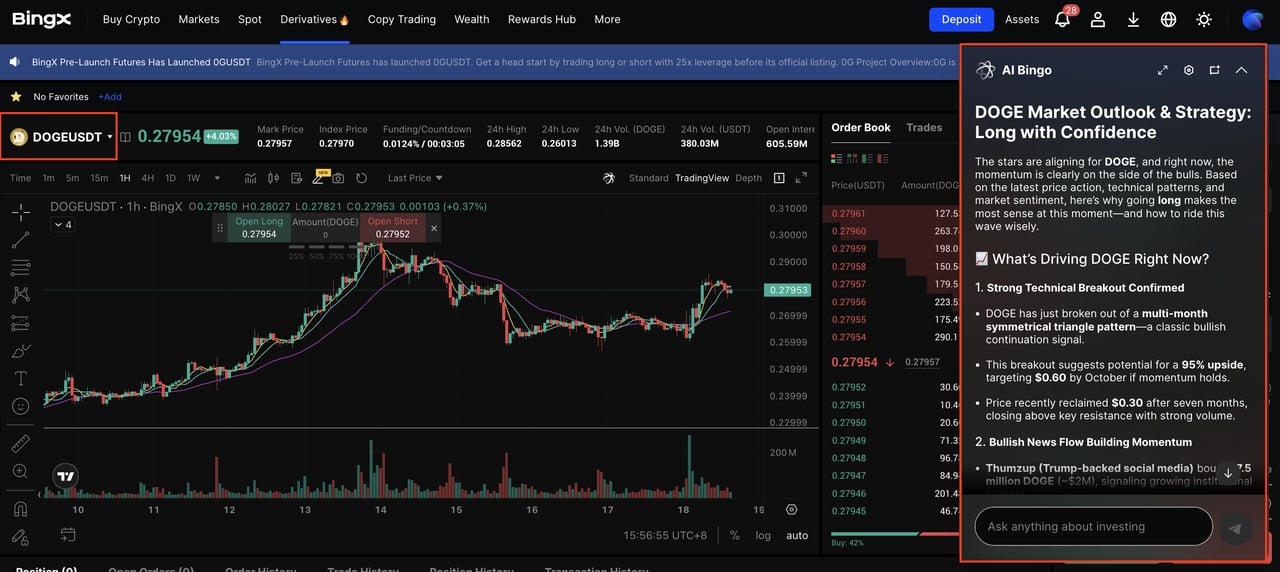
Task: Toggle chart layout grid icon
Action: (x=779, y=178)
